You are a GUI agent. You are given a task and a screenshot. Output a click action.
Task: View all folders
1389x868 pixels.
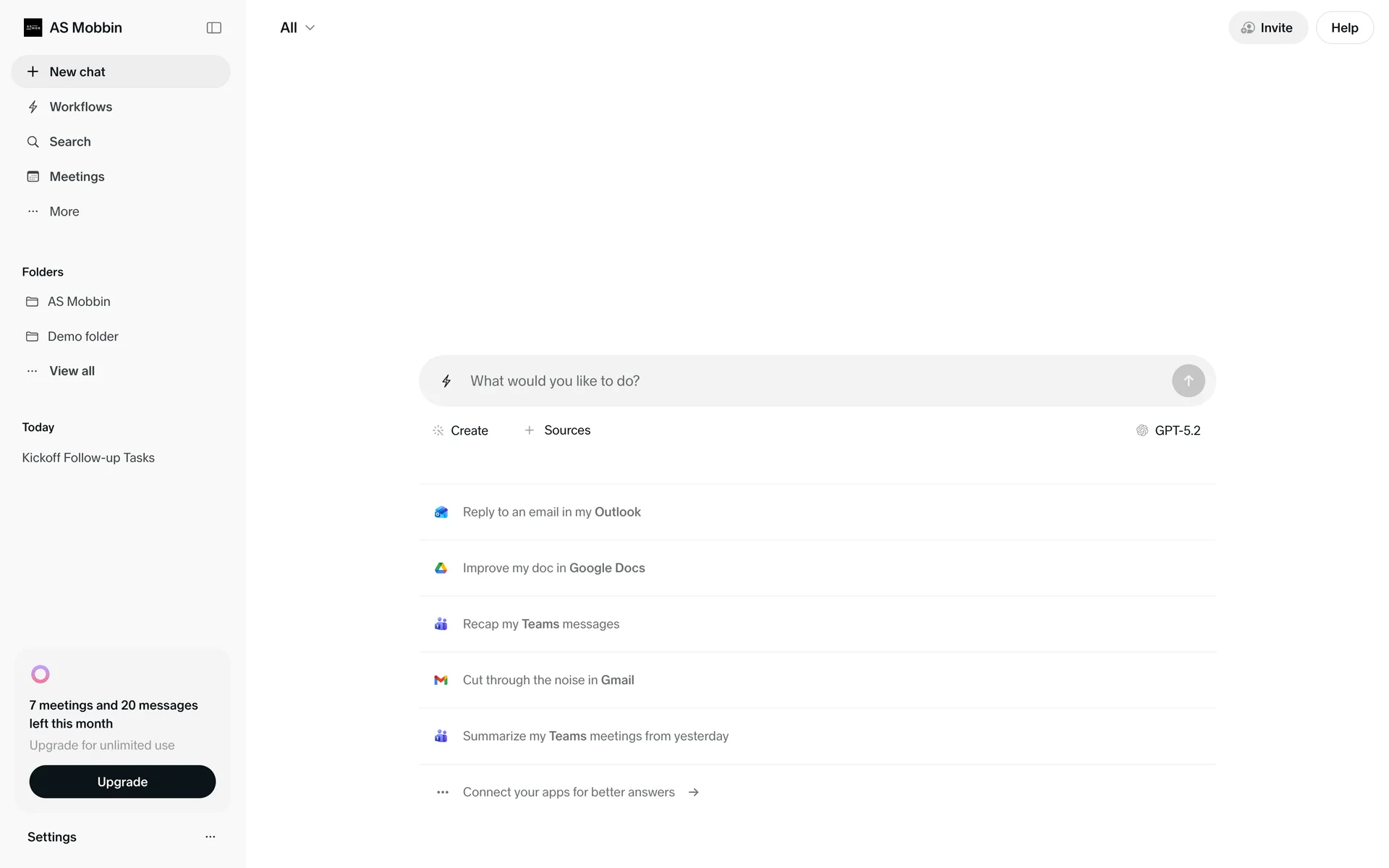pyautogui.click(x=72, y=371)
